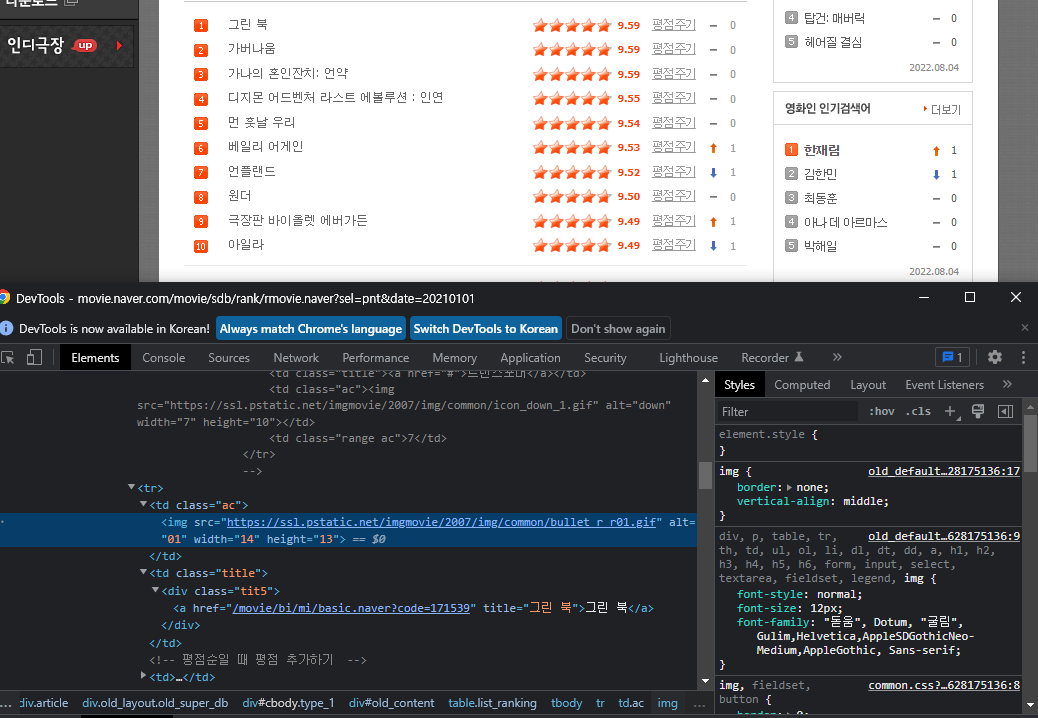Click the new style rule plus icon
This screenshot has height=718, width=1038.
coord(951,412)
